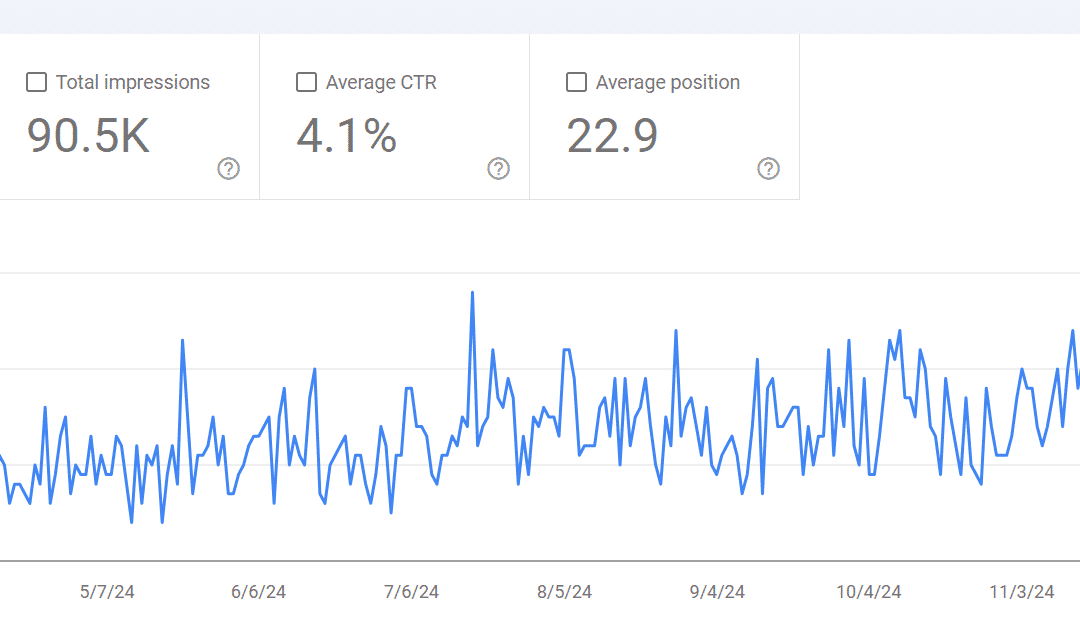Click the 5/7/24 date axis label
Screen dimensions: 1080x635
click(x=107, y=592)
